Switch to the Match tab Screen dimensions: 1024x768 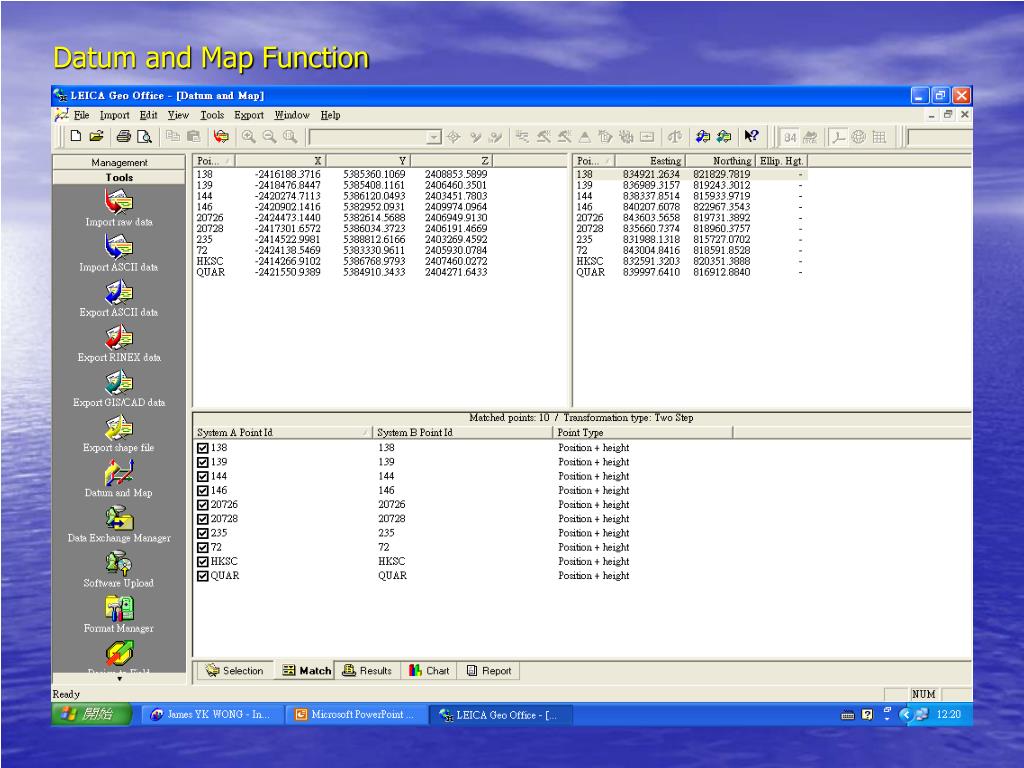click(x=306, y=671)
